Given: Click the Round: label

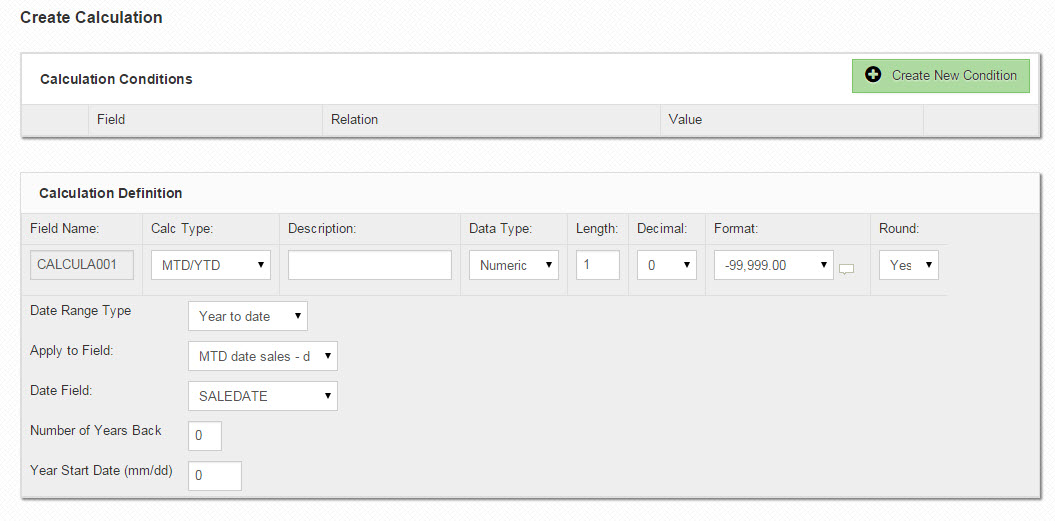Looking at the screenshot, I should (x=899, y=229).
